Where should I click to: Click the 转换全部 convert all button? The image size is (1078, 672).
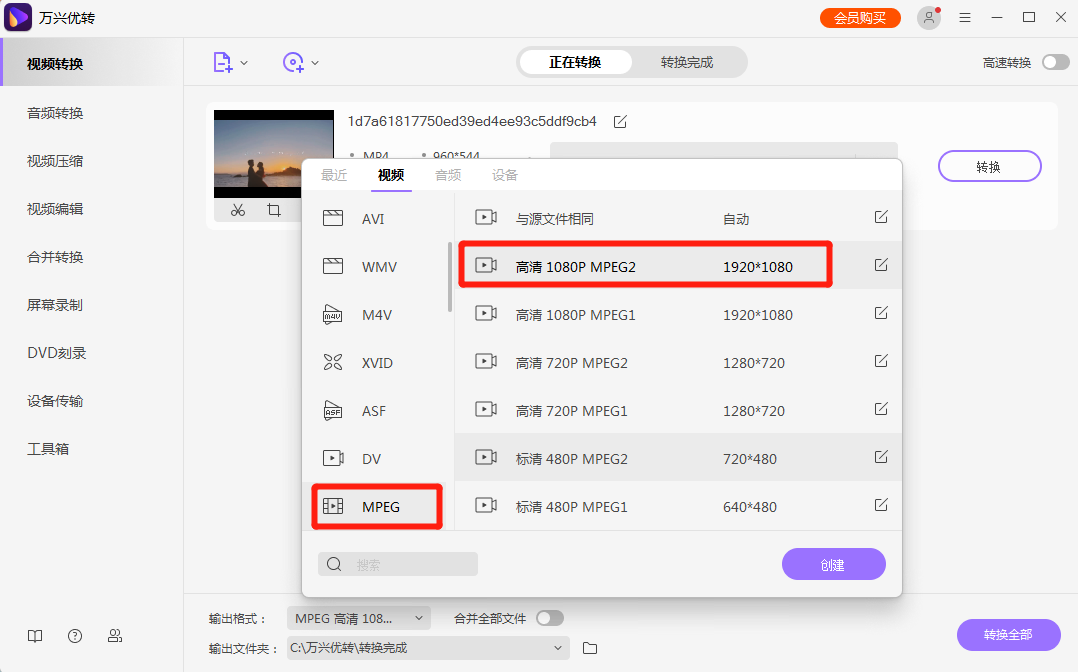pyautogui.click(x=1008, y=635)
